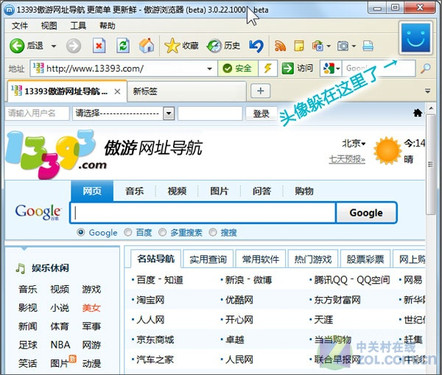442x375 pixels.
Task: Expand the Back button history dropdown arrow
Action: (x=53, y=46)
